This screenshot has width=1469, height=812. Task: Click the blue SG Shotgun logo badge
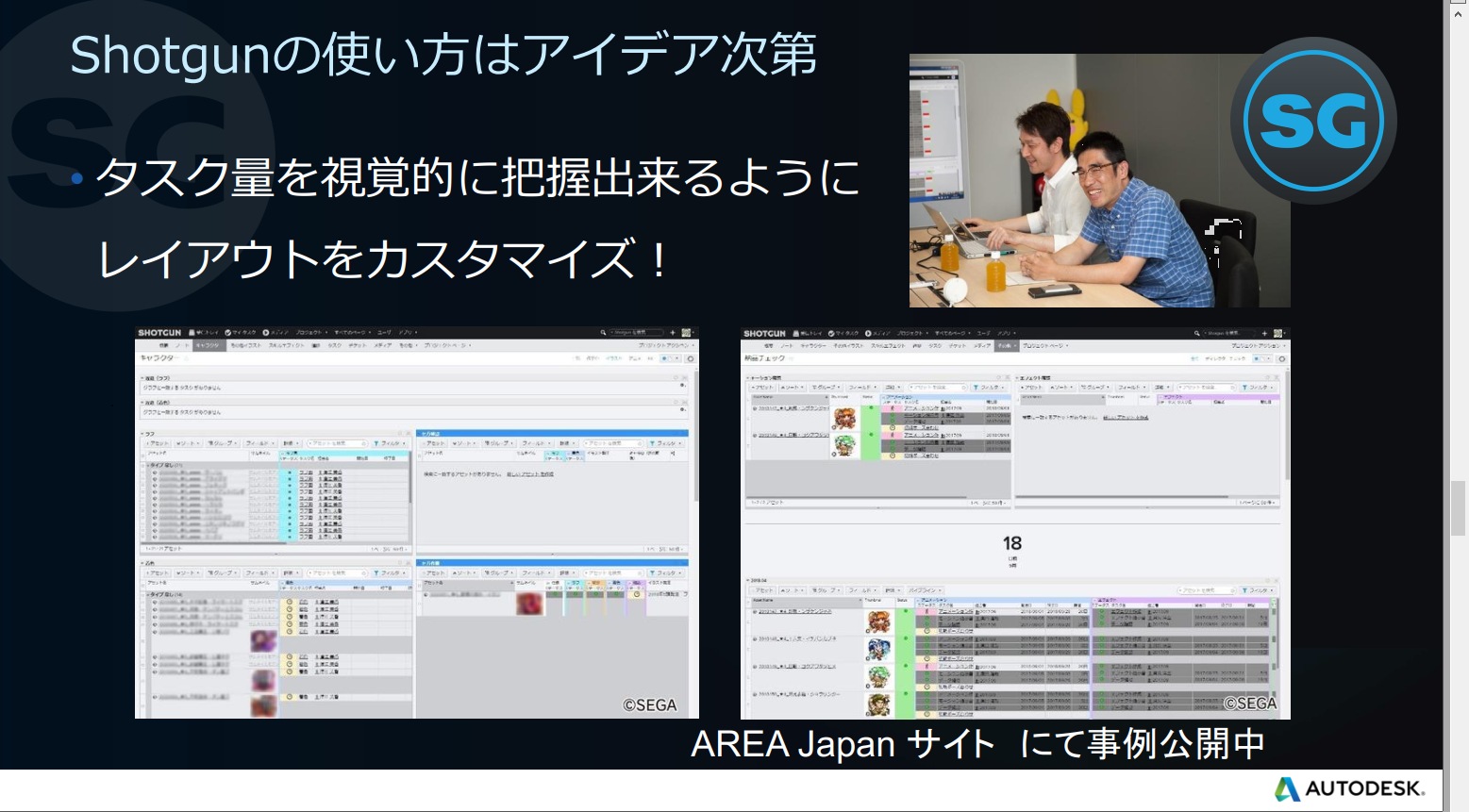tap(1312, 121)
